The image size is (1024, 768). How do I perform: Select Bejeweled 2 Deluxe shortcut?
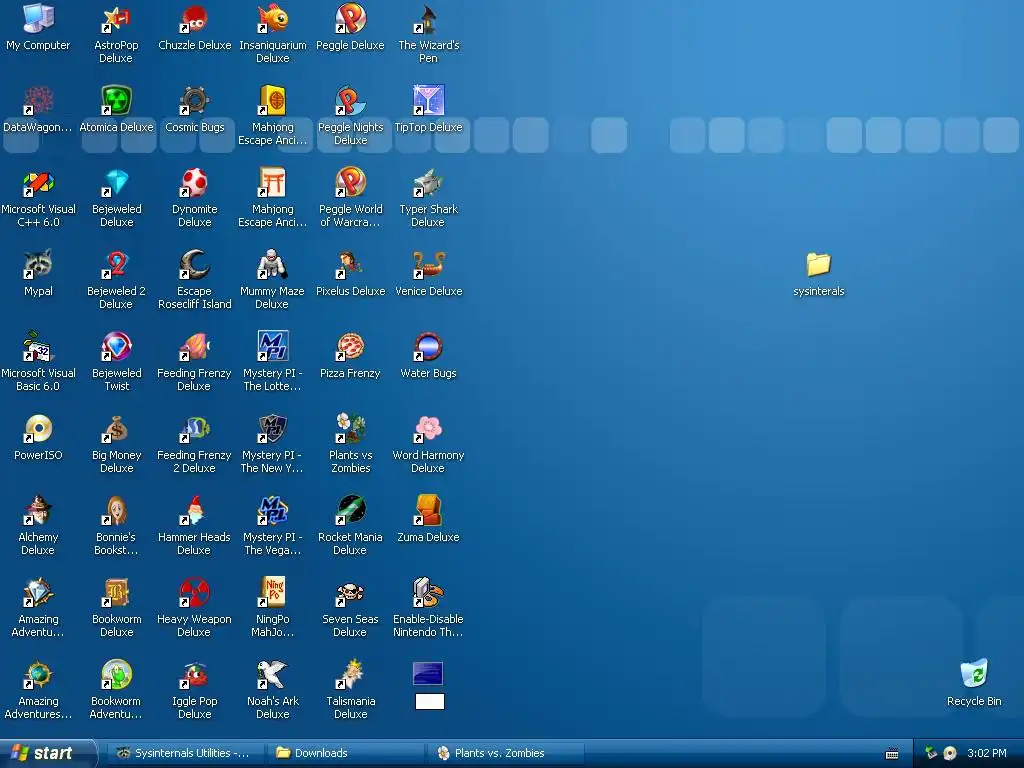[116, 265]
